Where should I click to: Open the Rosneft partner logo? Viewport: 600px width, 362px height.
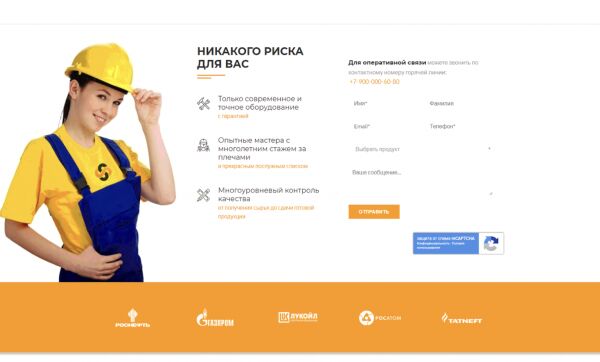[133, 318]
